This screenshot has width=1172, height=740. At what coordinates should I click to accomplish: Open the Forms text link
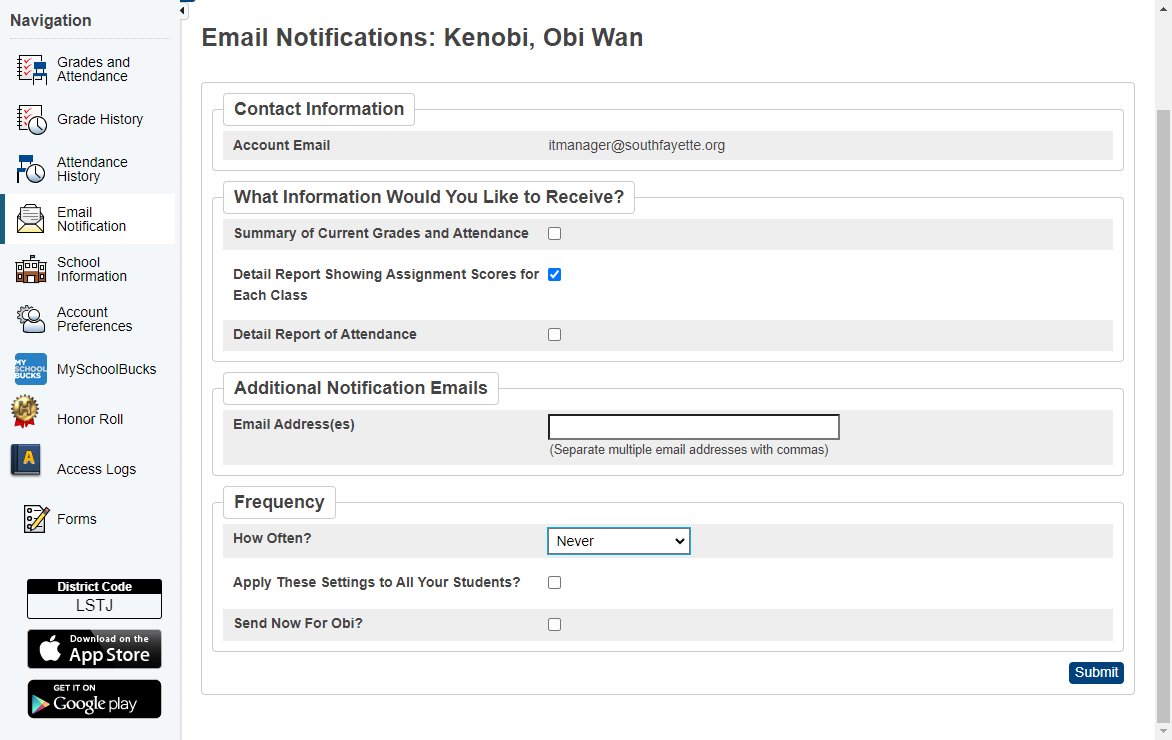coord(77,519)
